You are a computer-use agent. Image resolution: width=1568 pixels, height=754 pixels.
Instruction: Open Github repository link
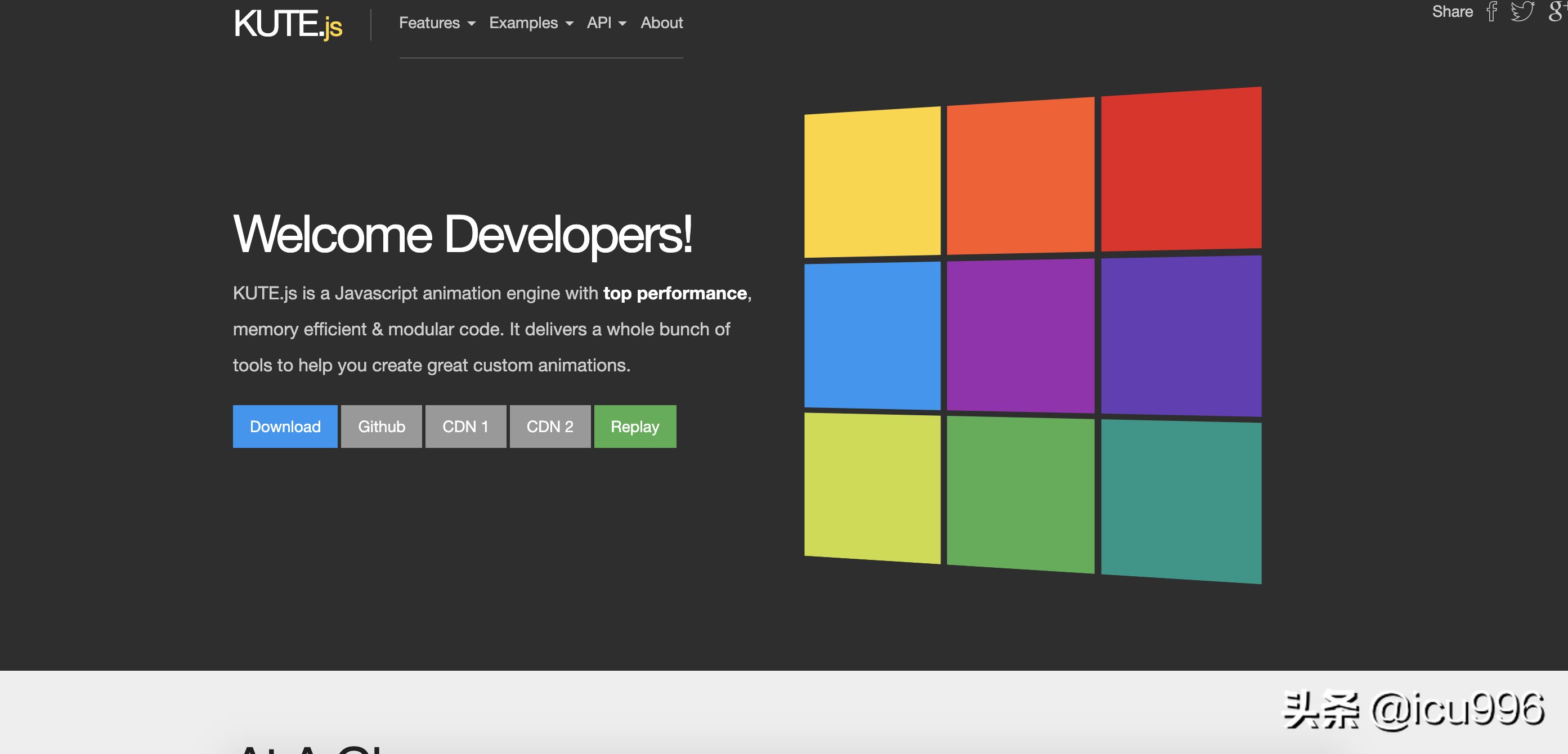click(x=382, y=426)
